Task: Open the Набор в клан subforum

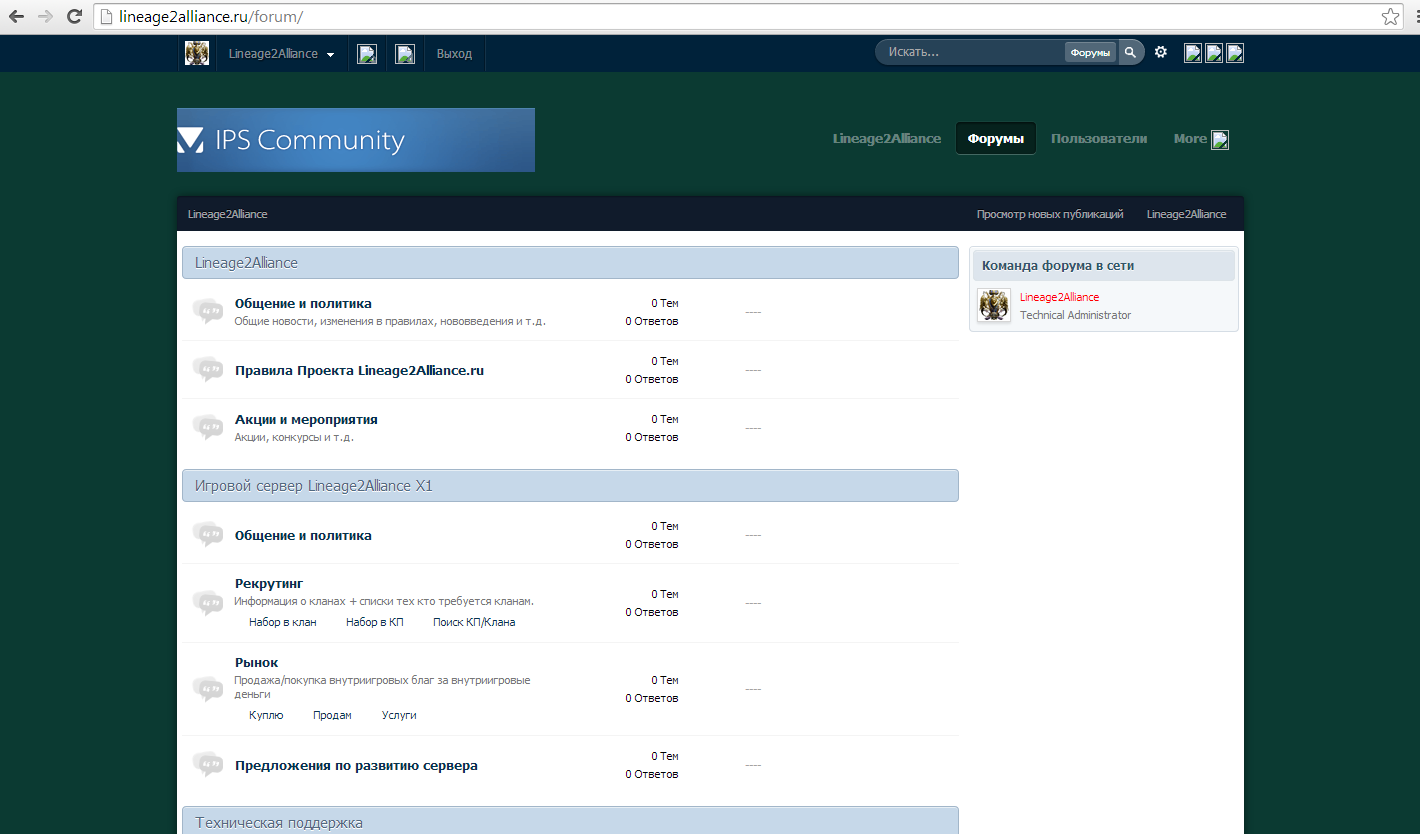Action: click(283, 622)
